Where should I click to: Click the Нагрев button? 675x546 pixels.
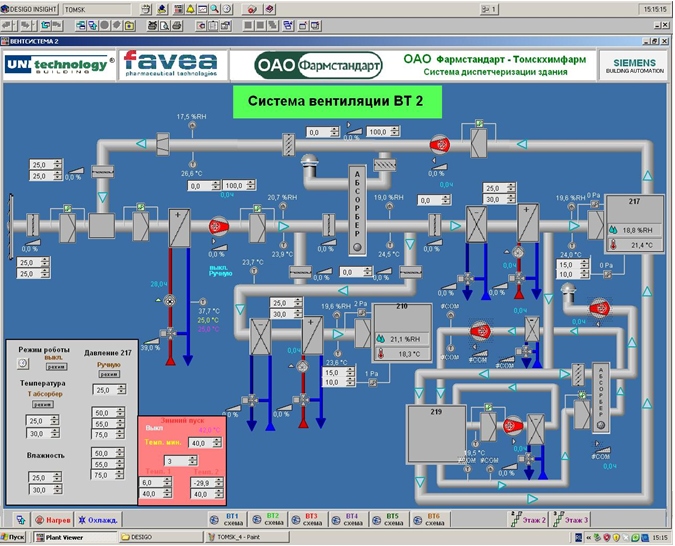[53, 520]
